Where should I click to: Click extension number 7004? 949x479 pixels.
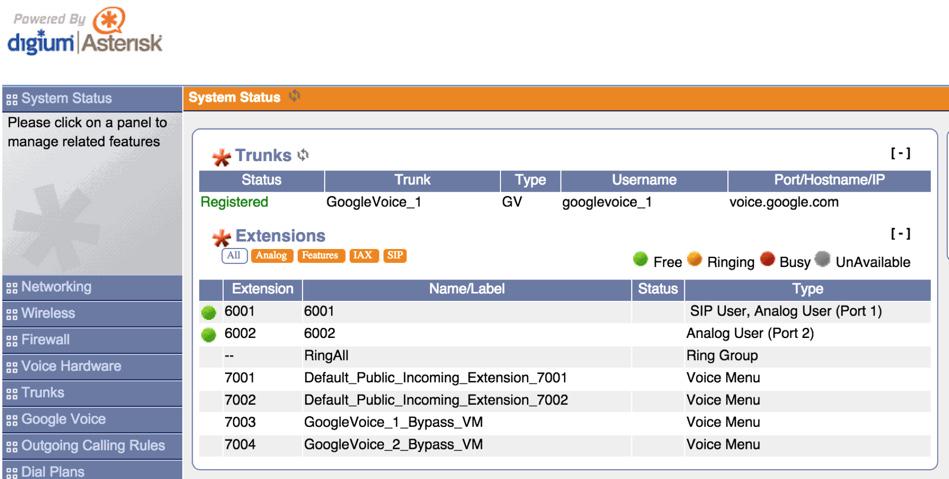tap(240, 445)
